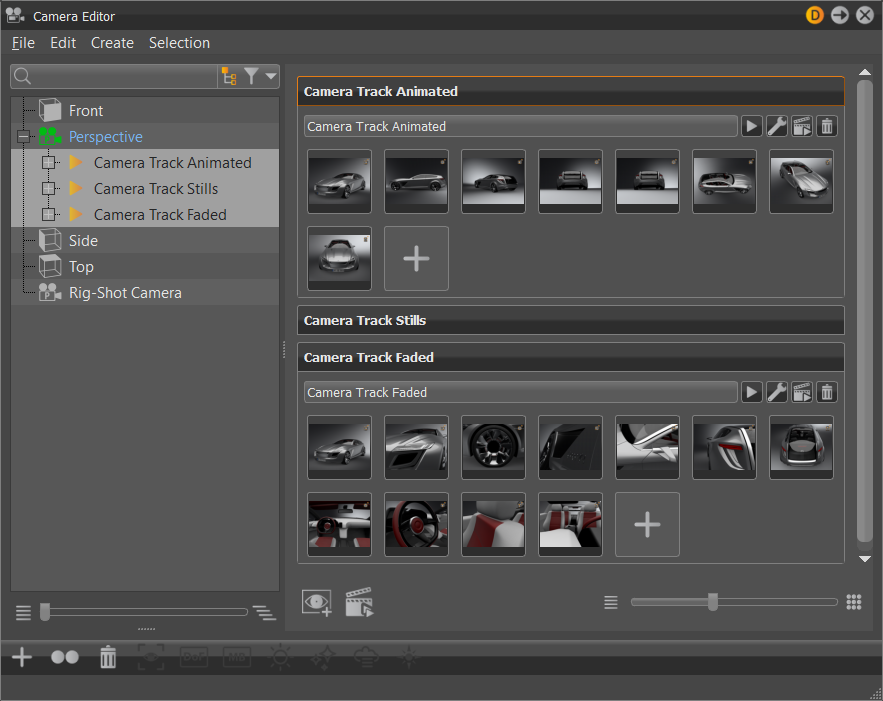Open the Selection menu
The height and width of the screenshot is (701, 883).
tap(179, 43)
